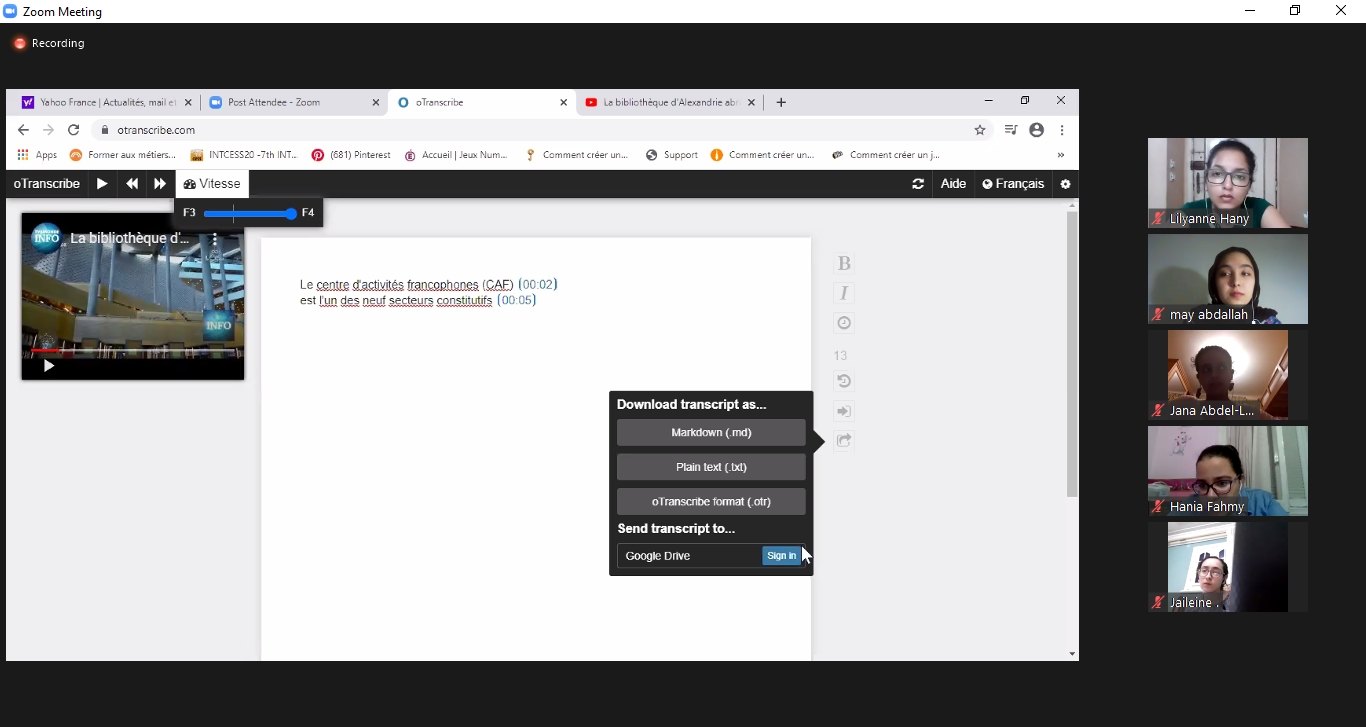Open the Français language dropdown

(1013, 184)
